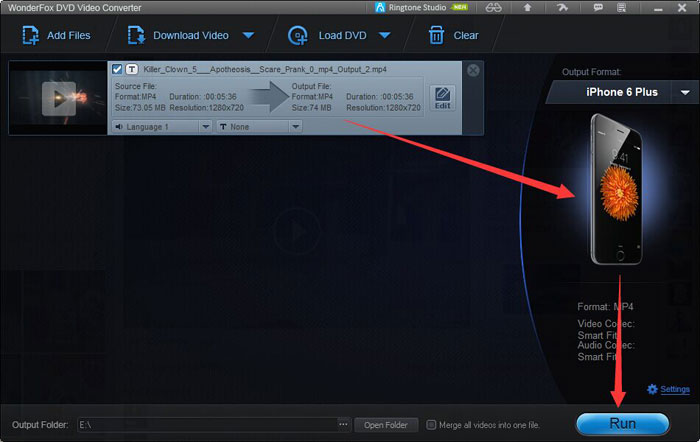Click the source Size:73.05 MB text
Image resolution: width=700 pixels, height=442 pixels.
coord(140,108)
